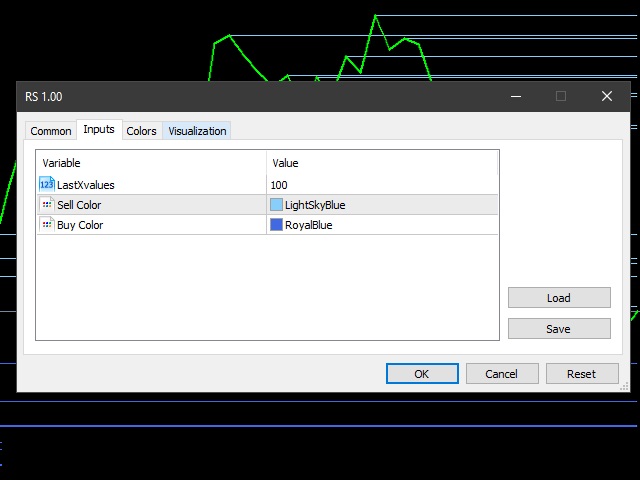Select the LastXvalues variable row
The image size is (640, 480).
[267, 184]
